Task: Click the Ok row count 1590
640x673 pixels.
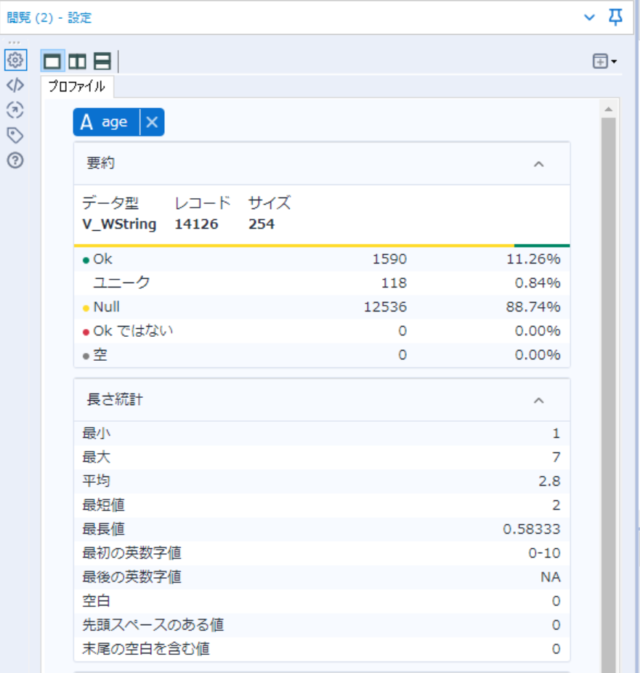Action: (389, 259)
